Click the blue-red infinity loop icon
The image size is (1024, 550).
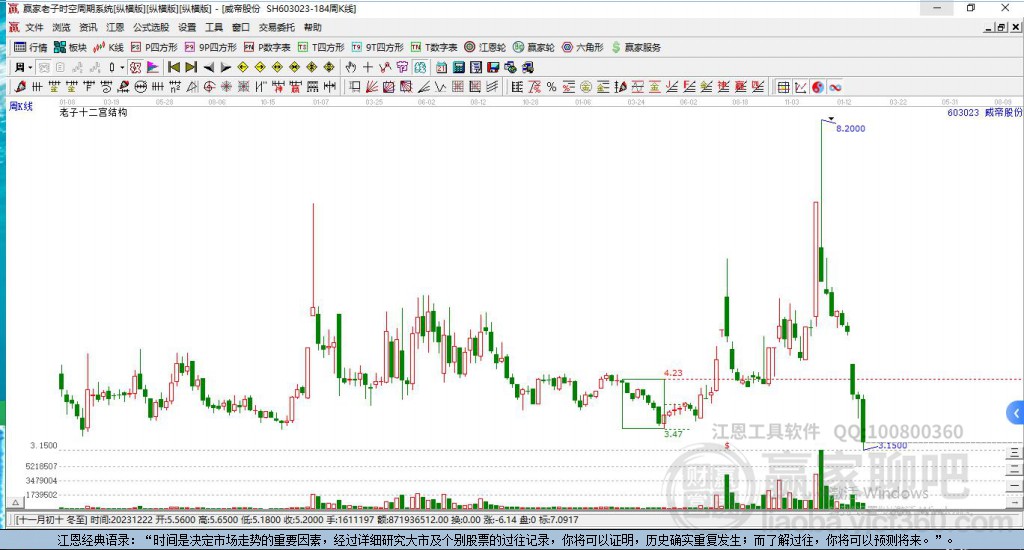click(835, 87)
